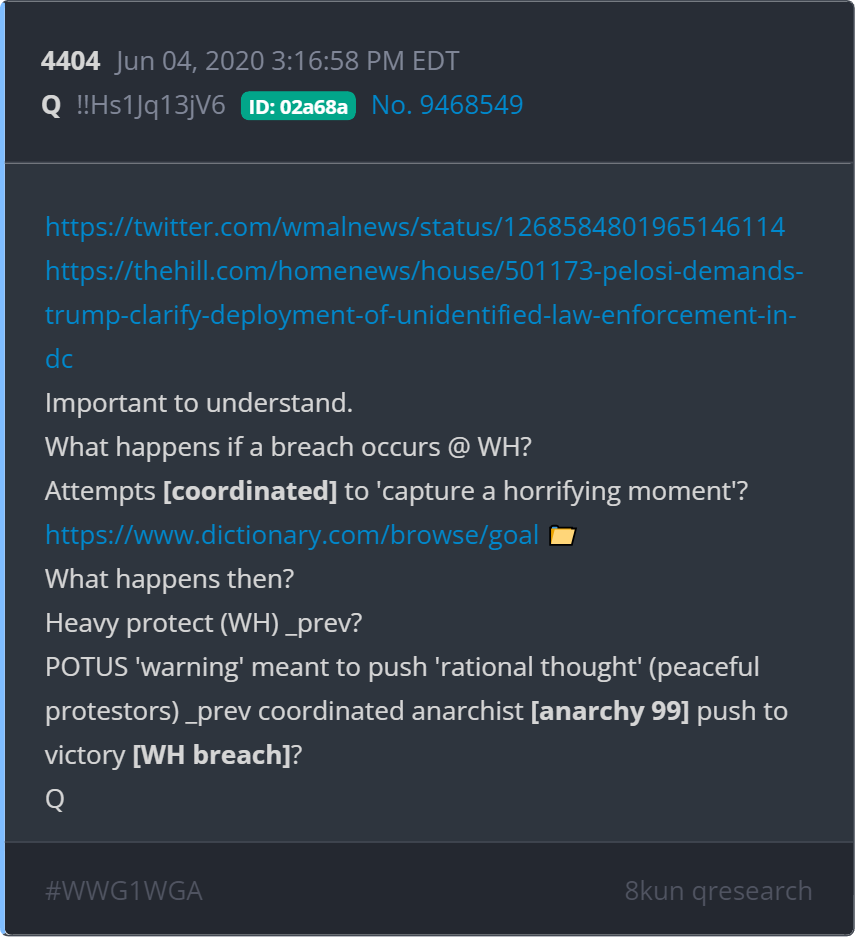Follow the No. 9468549 post link
The image size is (856, 938).
click(447, 105)
